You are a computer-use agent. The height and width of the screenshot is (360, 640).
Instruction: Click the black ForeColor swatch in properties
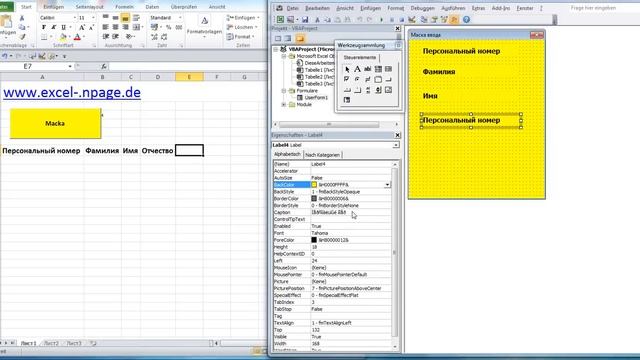point(314,240)
